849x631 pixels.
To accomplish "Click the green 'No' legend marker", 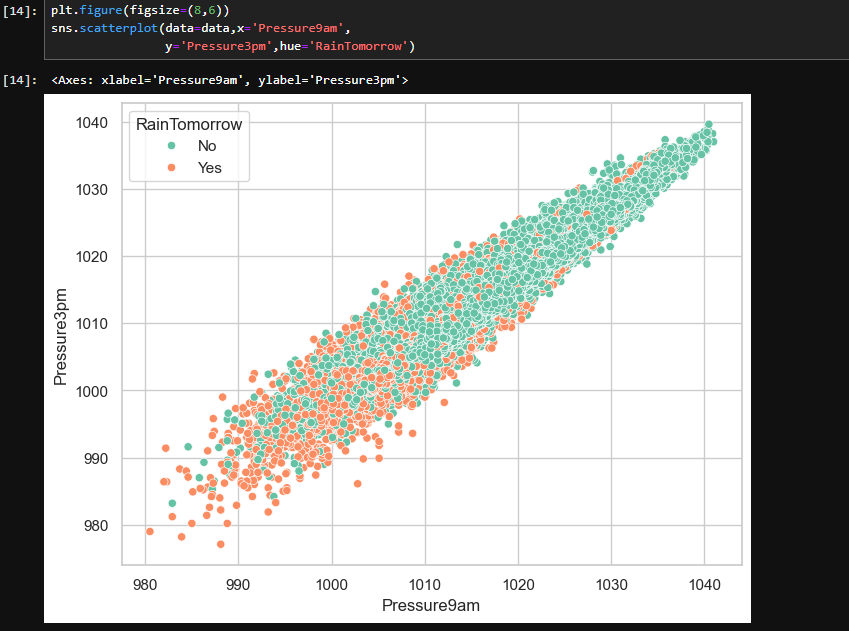I will (172, 146).
